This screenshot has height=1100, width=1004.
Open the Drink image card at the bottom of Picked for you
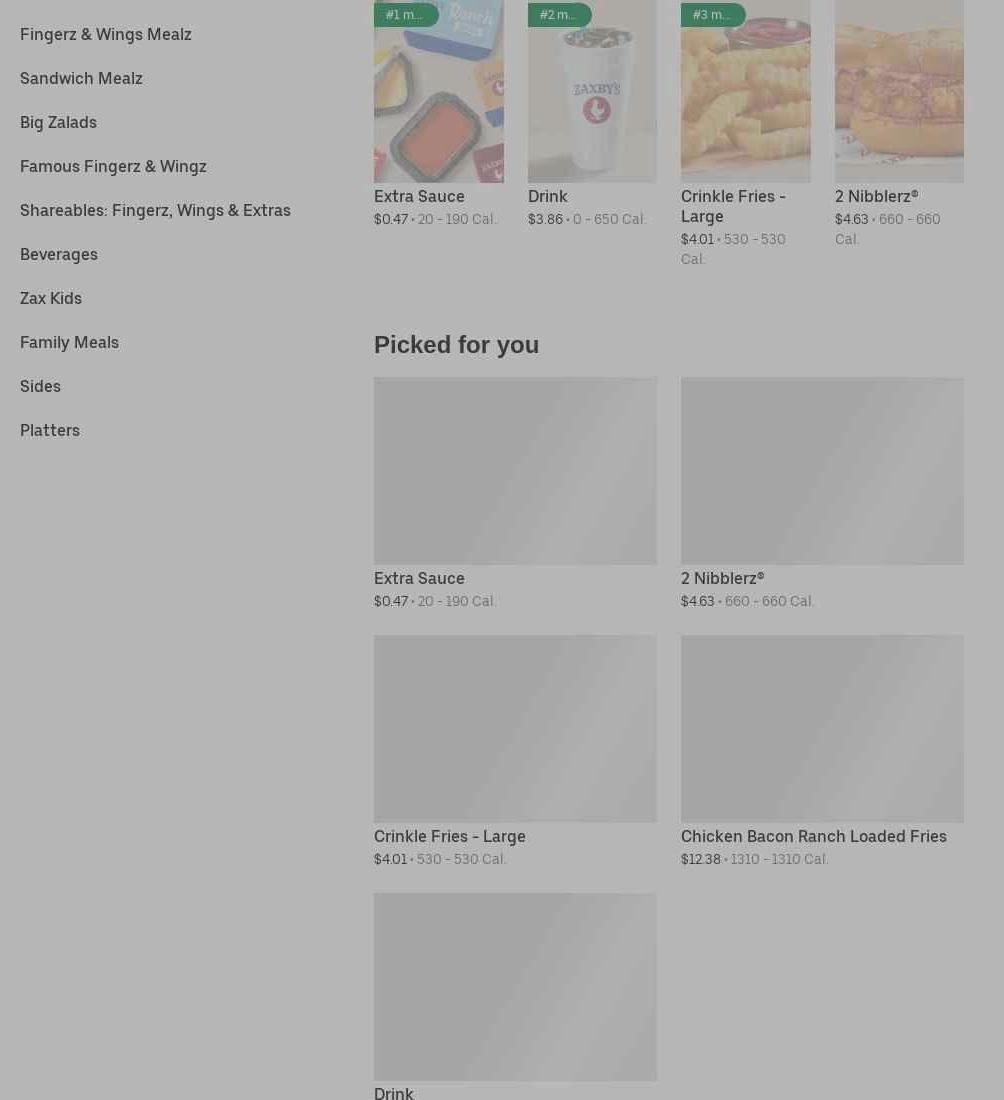point(515,986)
